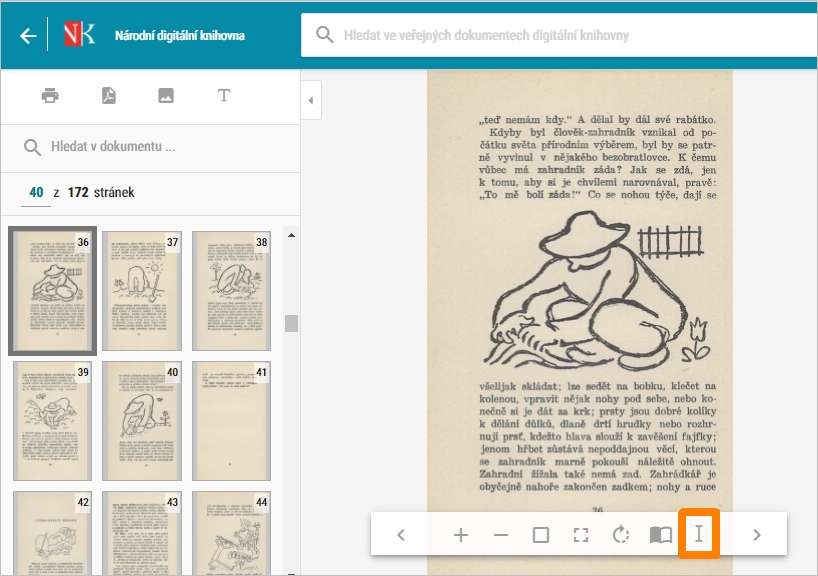Image resolution: width=818 pixels, height=576 pixels.
Task: Activate the text selection tool
Action: point(699,534)
